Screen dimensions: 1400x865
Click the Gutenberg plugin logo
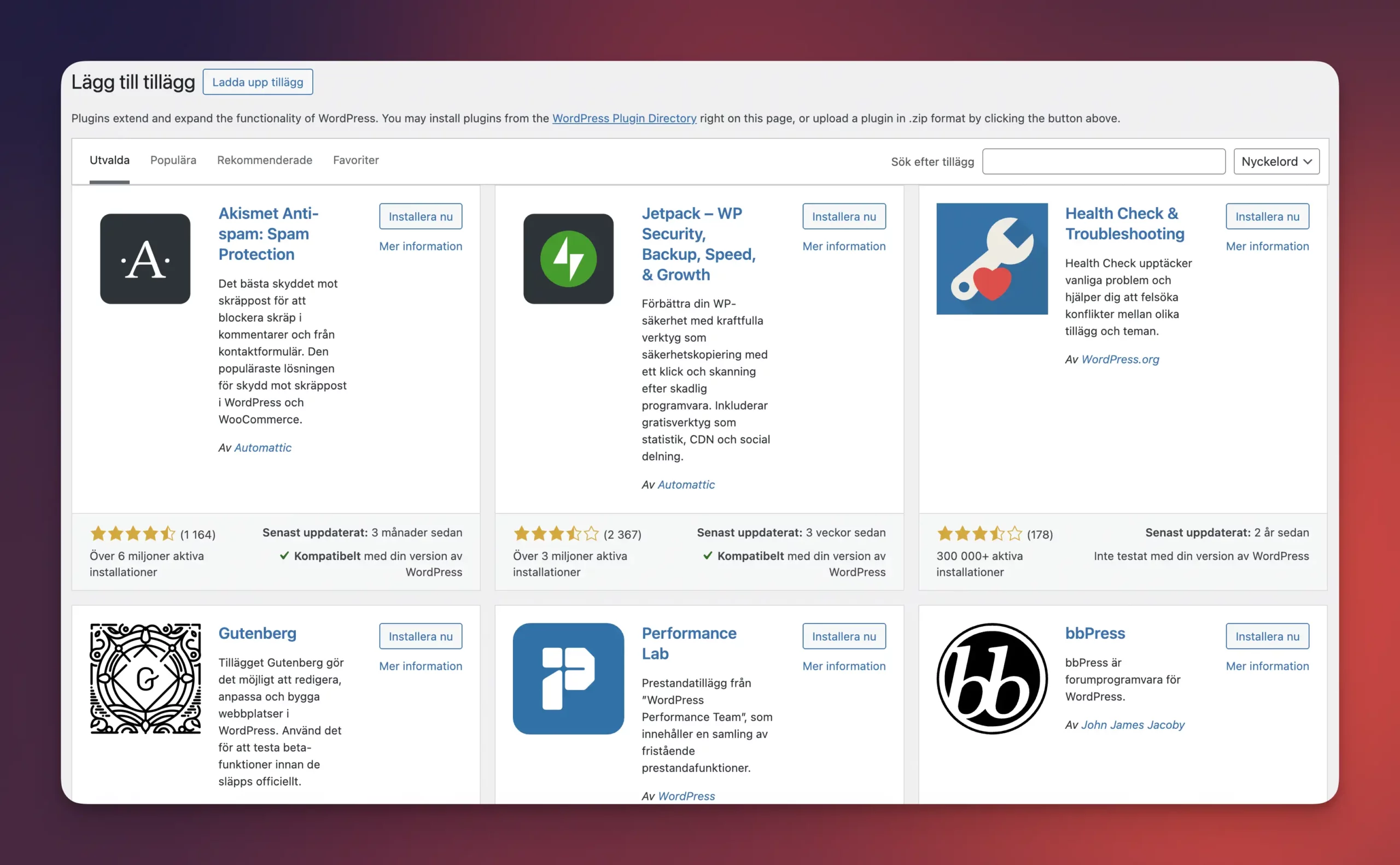coord(145,678)
